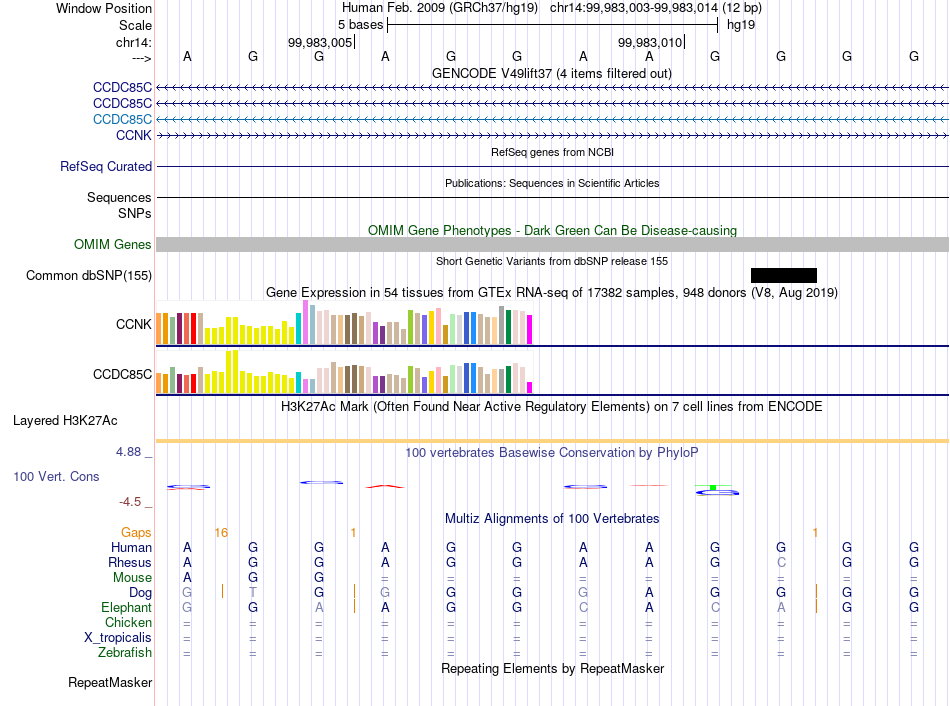The height and width of the screenshot is (706, 950).
Task: Click the Window Position track label
Action: [104, 8]
